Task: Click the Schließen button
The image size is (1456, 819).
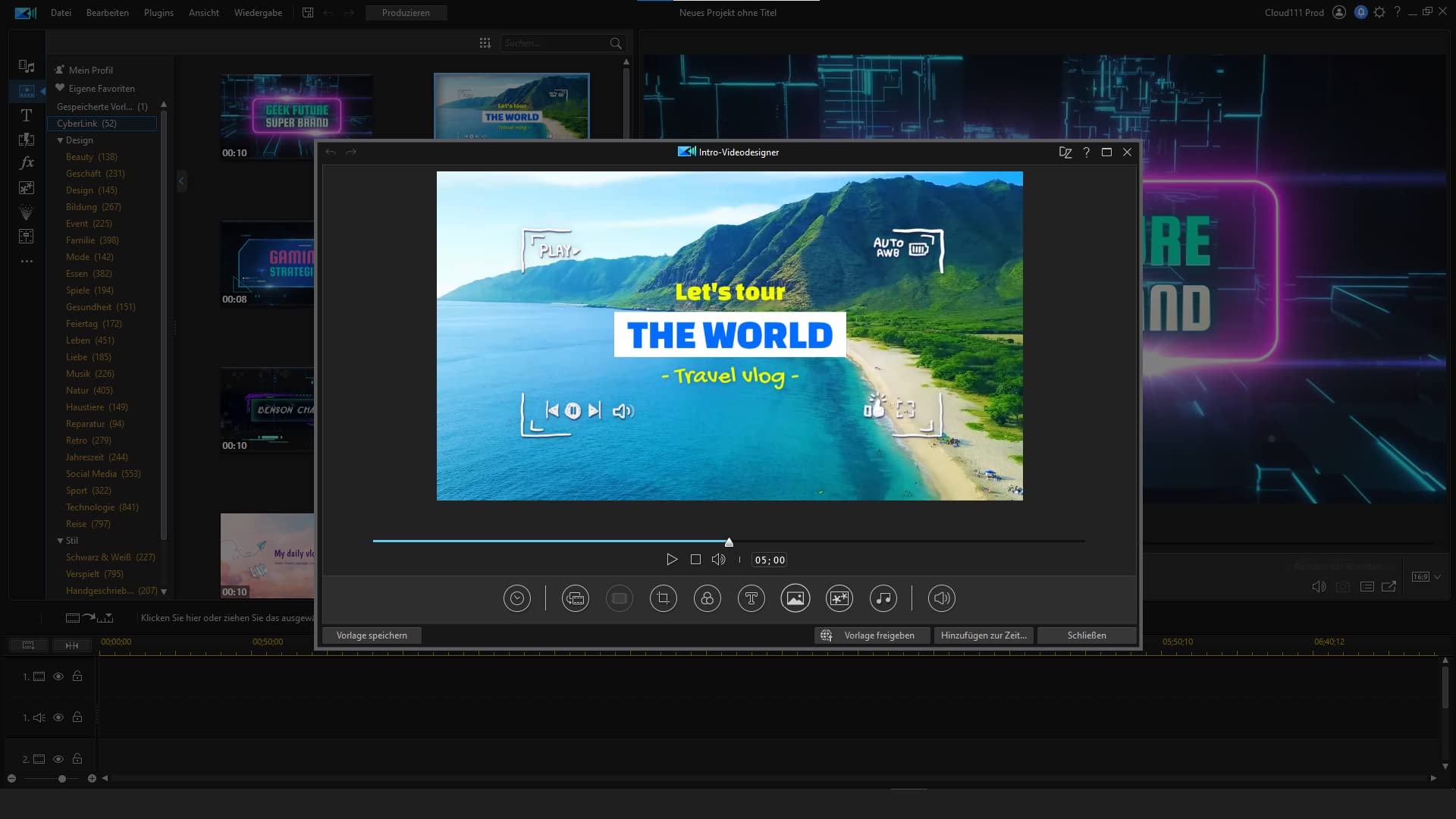Action: coord(1087,635)
